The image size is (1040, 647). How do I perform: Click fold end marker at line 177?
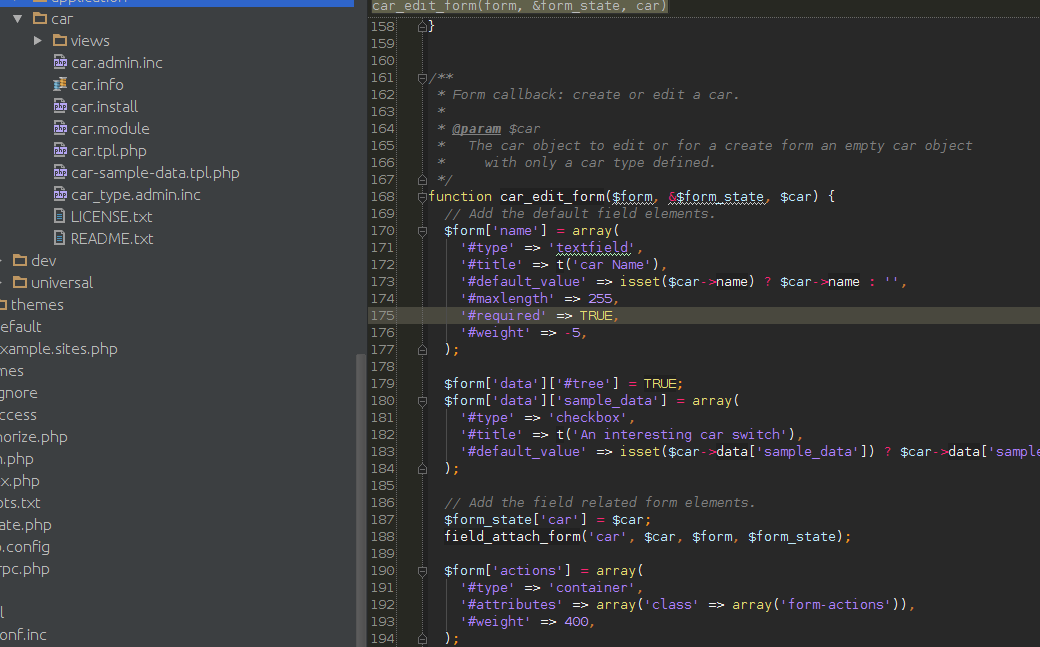[422, 349]
